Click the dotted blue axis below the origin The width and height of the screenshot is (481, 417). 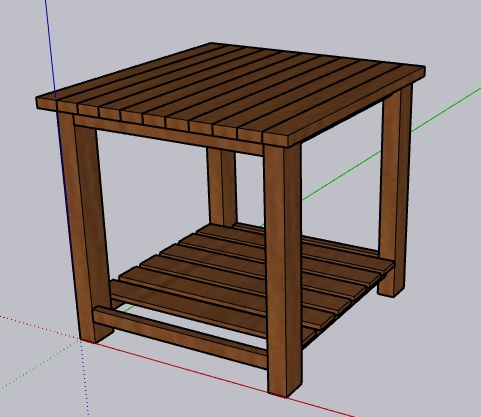[85, 378]
